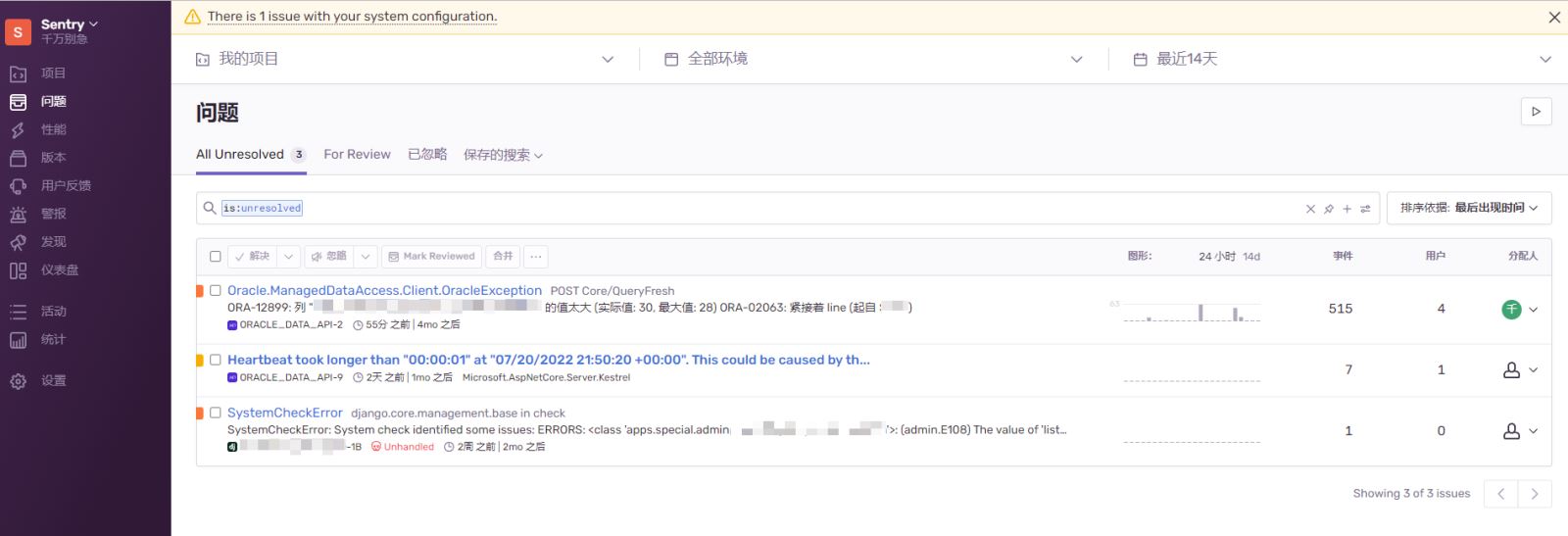Open 排序依据 sort order dropdown

(x=1468, y=208)
